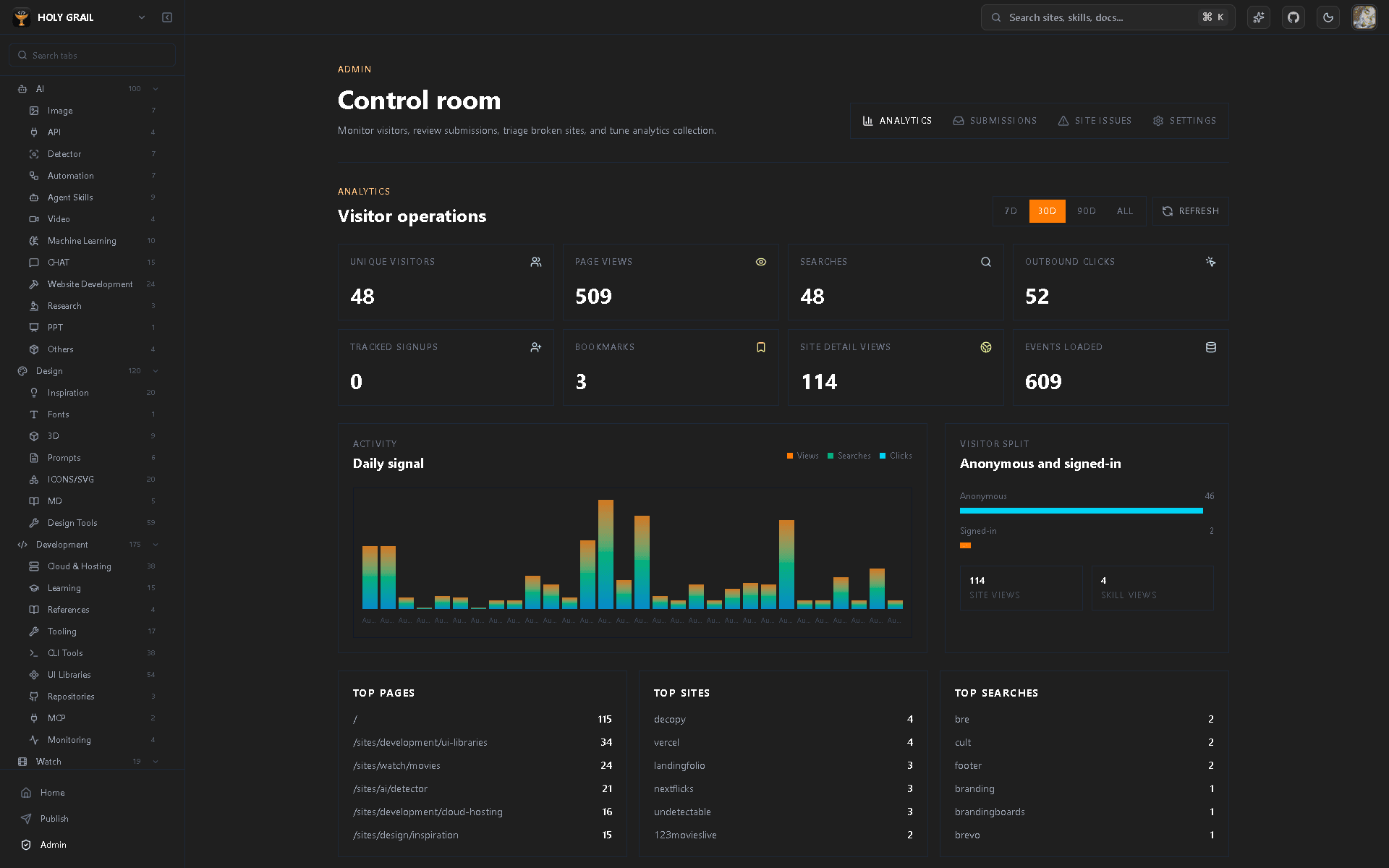This screenshot has height=868, width=1389.
Task: Open the Site Issues tab
Action: (1095, 121)
